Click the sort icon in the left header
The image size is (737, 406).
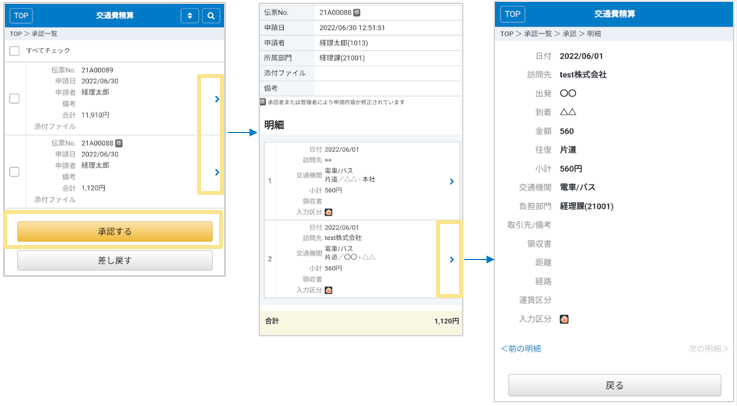pyautogui.click(x=189, y=16)
